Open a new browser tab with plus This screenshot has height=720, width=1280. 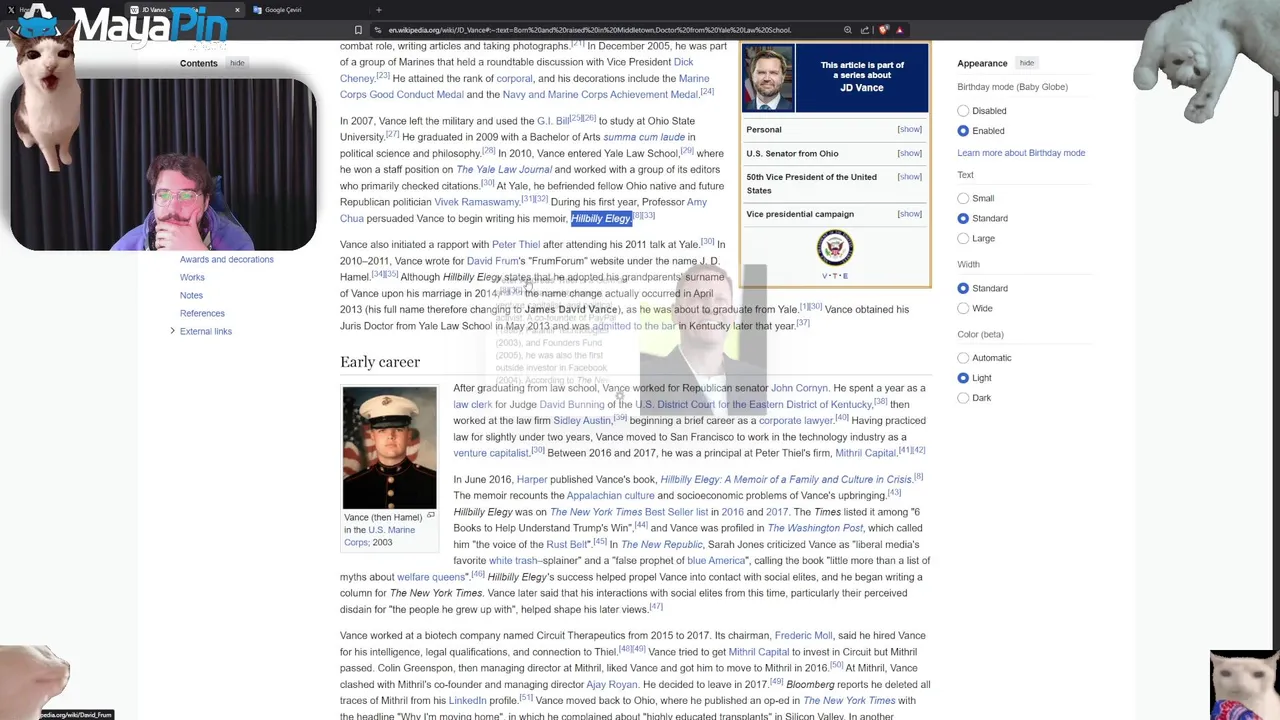(x=378, y=10)
